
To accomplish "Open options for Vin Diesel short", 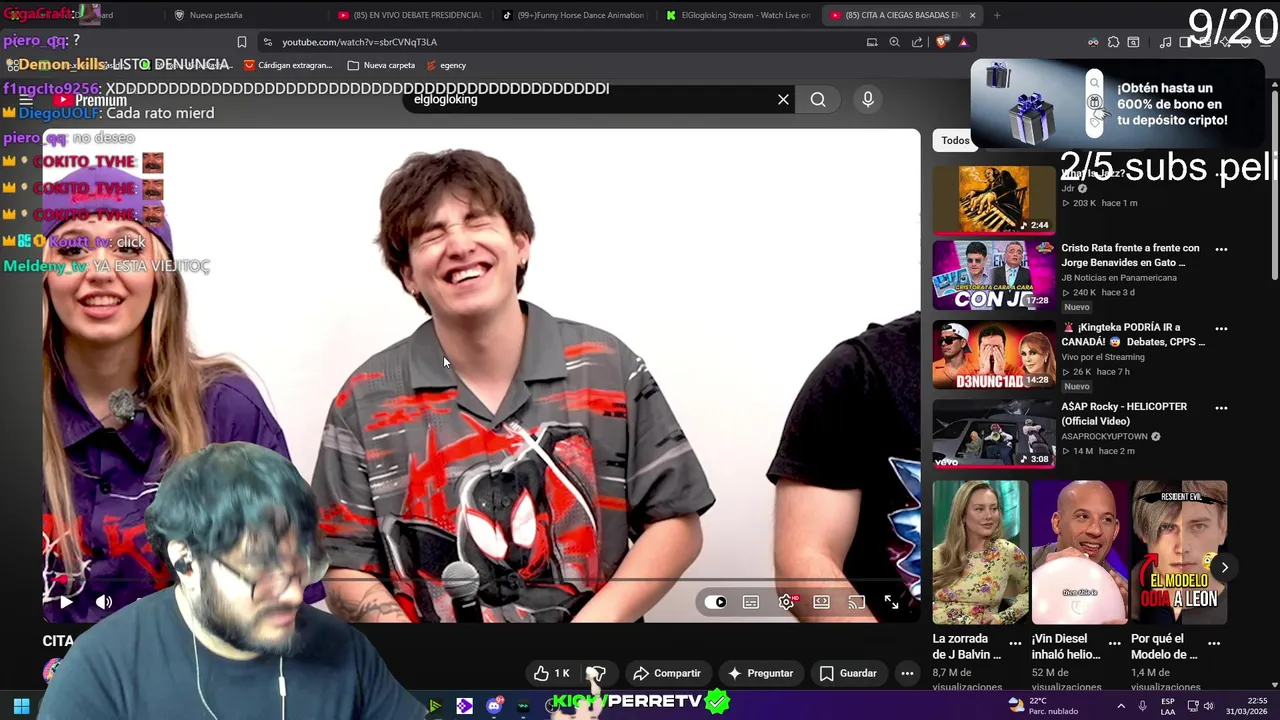I will (x=1115, y=642).
